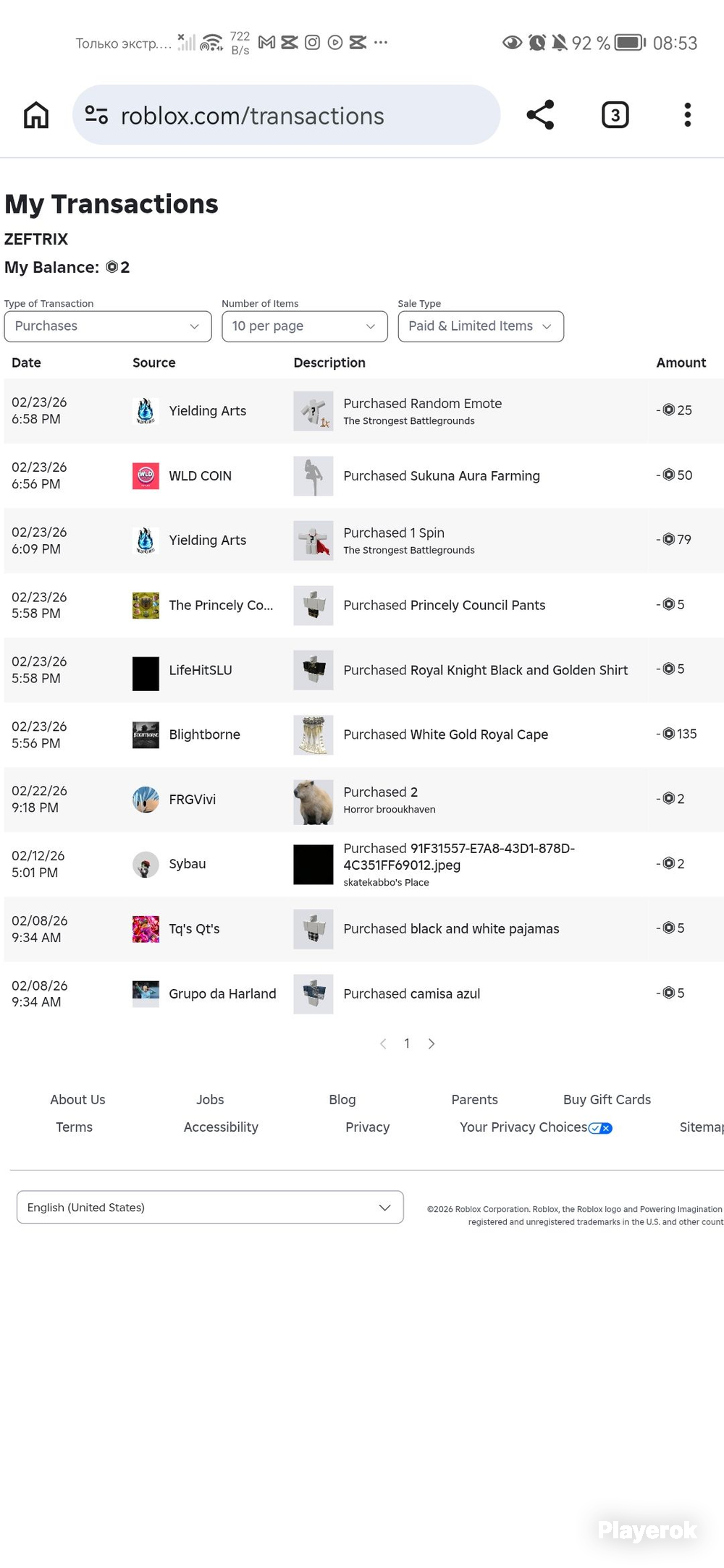Click the Blightborne group icon
The height and width of the screenshot is (1568, 724).
click(x=146, y=734)
